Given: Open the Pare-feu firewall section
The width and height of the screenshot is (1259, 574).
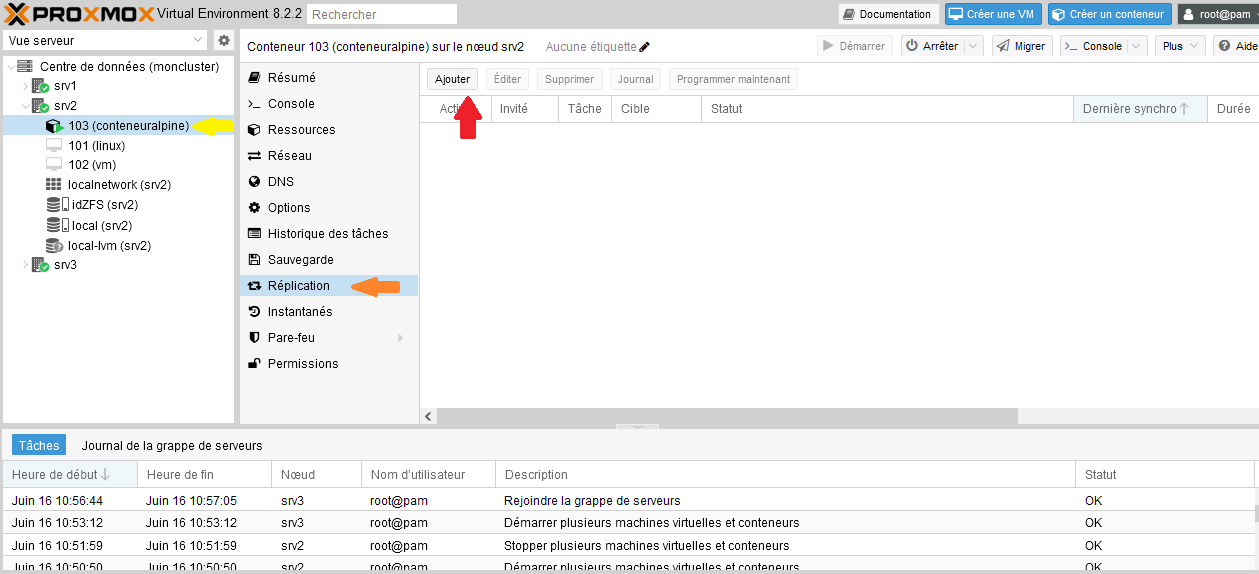Looking at the screenshot, I should (x=291, y=338).
